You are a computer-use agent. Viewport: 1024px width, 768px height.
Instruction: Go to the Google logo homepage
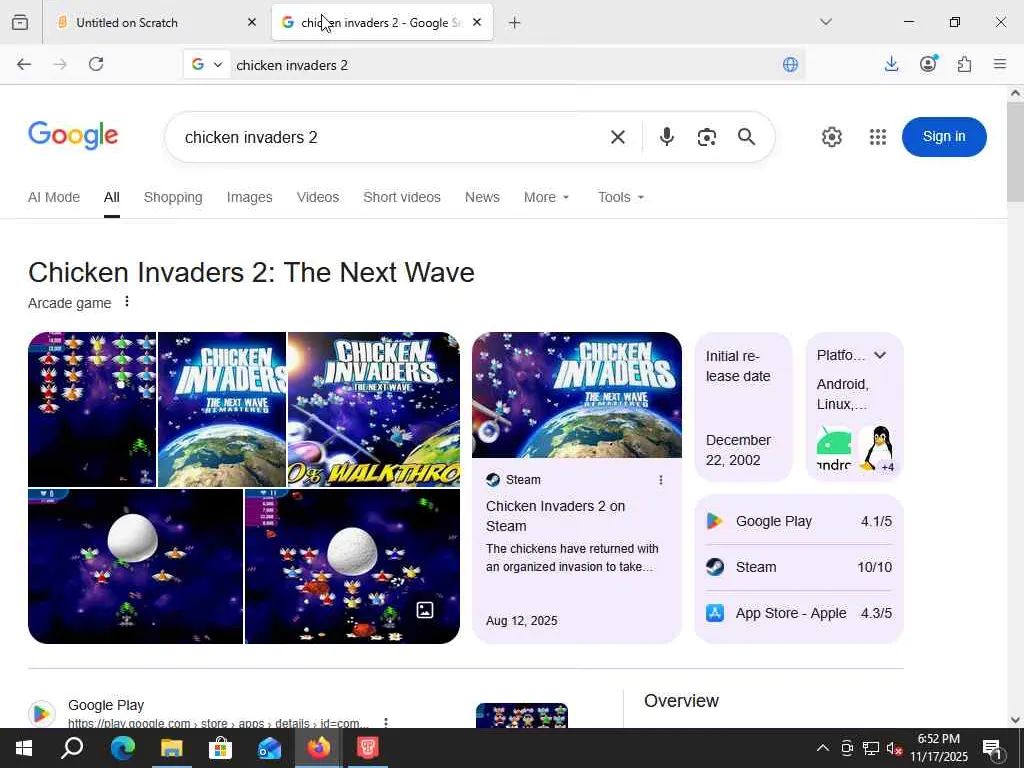click(73, 135)
